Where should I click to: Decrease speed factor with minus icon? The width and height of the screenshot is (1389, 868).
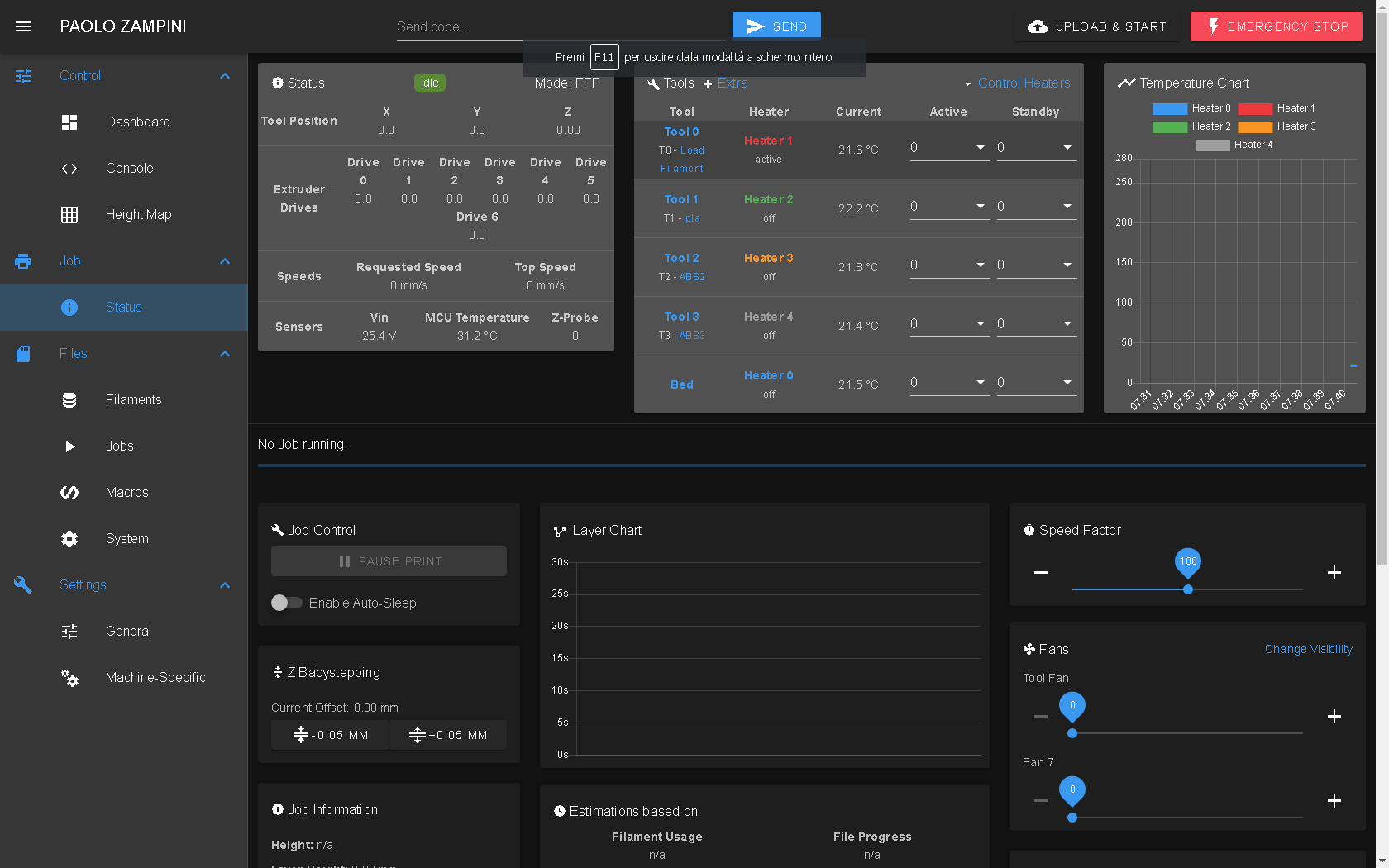(1041, 572)
